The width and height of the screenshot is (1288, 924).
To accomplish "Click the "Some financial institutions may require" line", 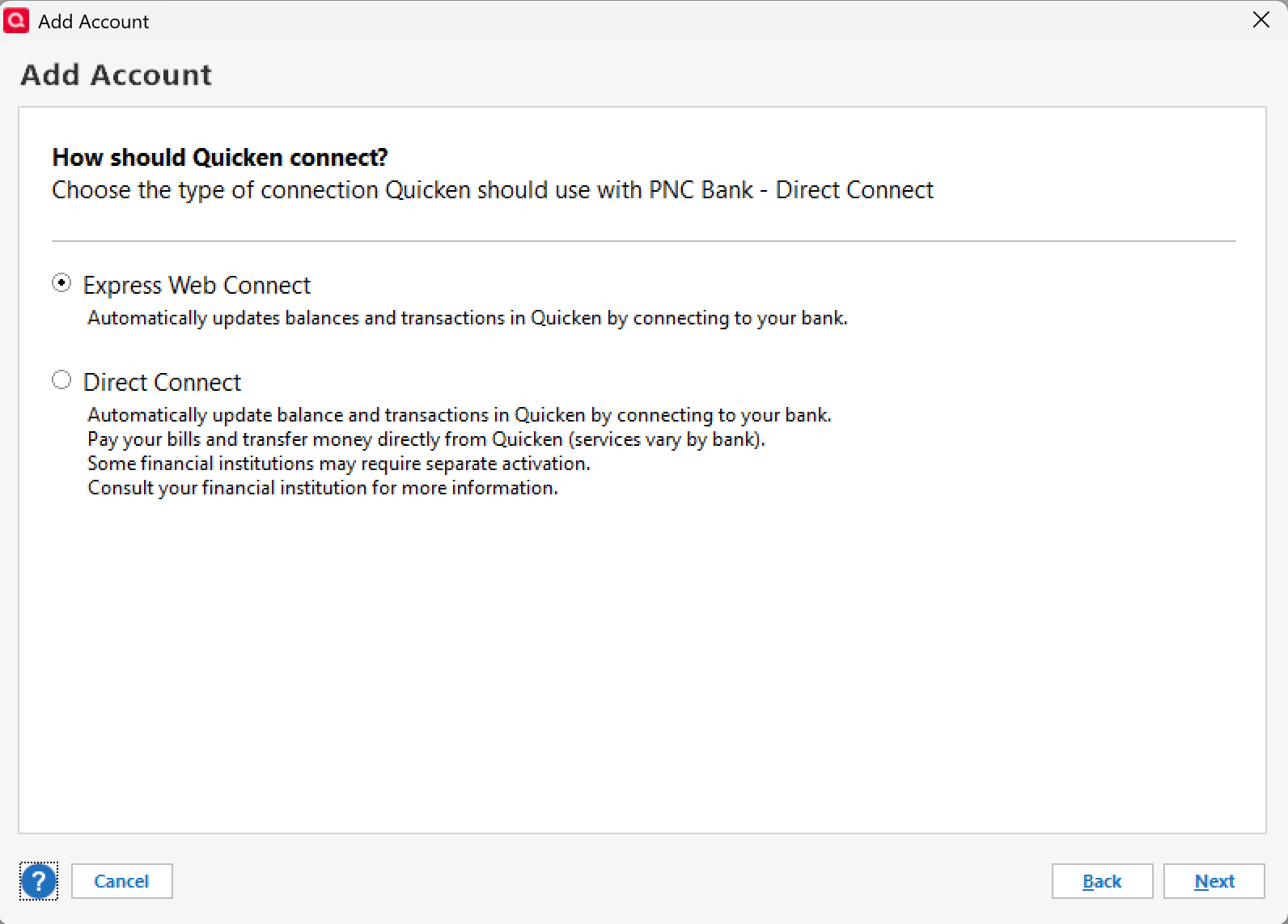I will point(339,464).
